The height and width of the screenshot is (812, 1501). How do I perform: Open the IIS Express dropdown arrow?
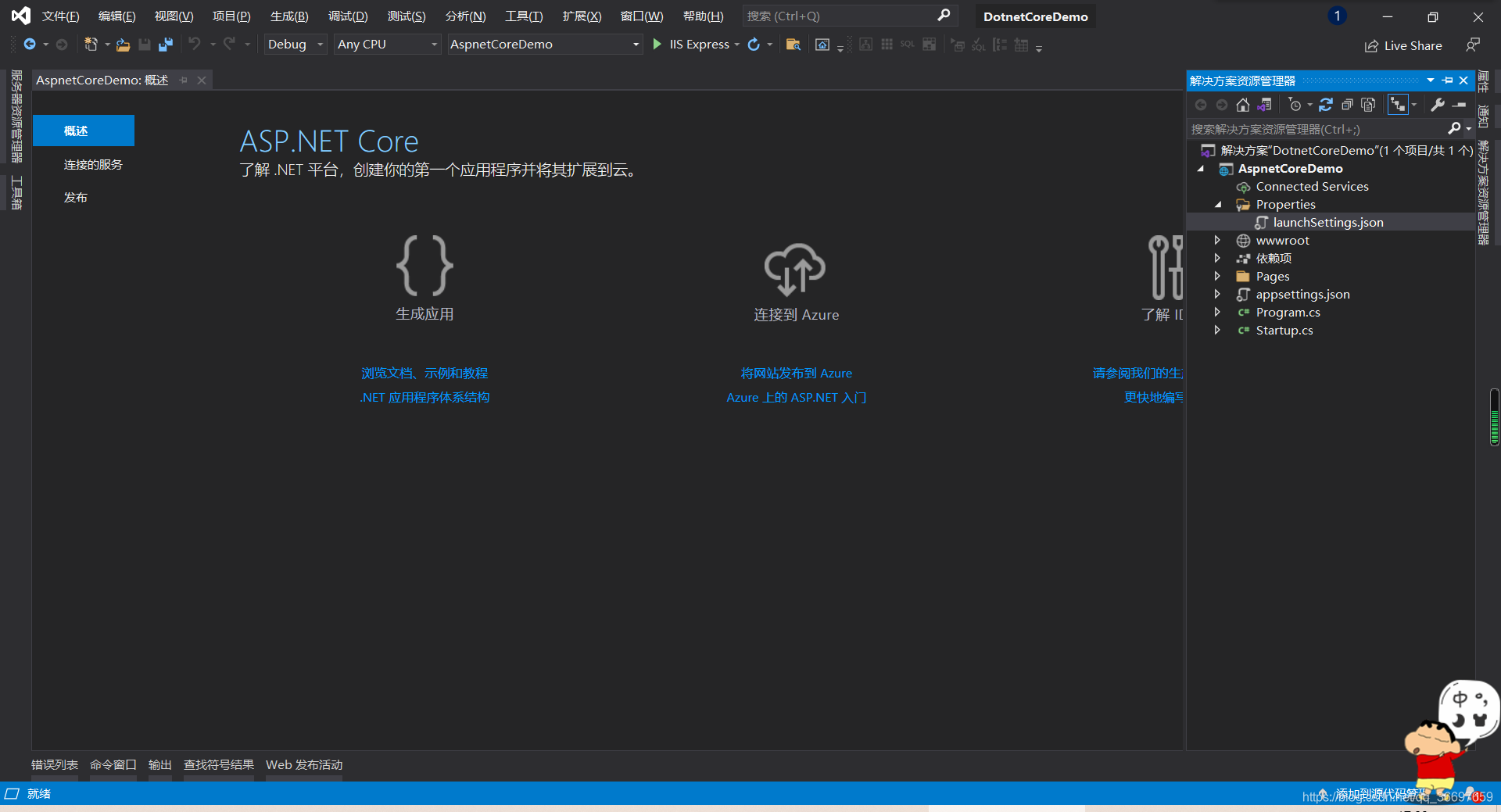[x=737, y=45]
